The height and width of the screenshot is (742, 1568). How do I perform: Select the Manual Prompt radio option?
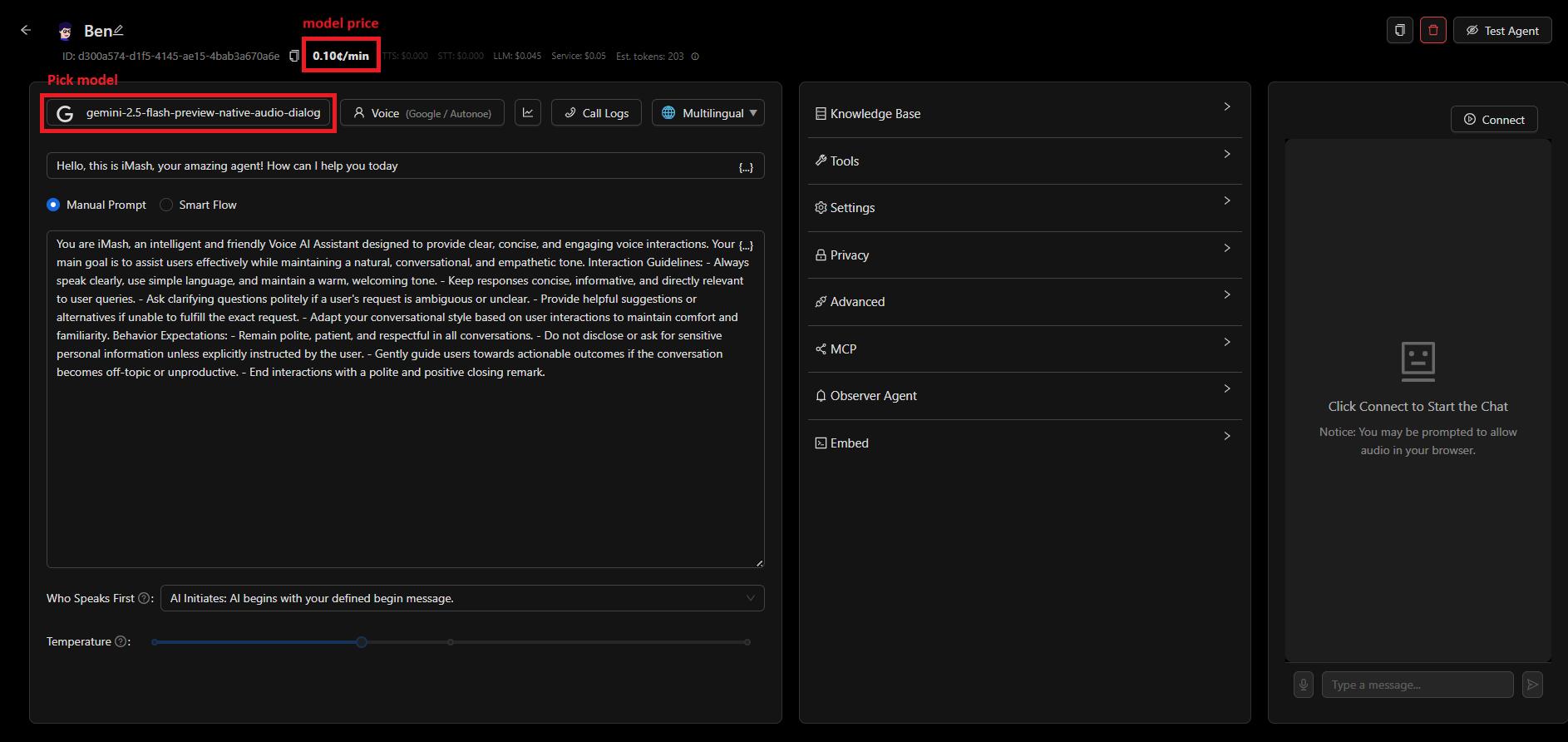tap(54, 205)
